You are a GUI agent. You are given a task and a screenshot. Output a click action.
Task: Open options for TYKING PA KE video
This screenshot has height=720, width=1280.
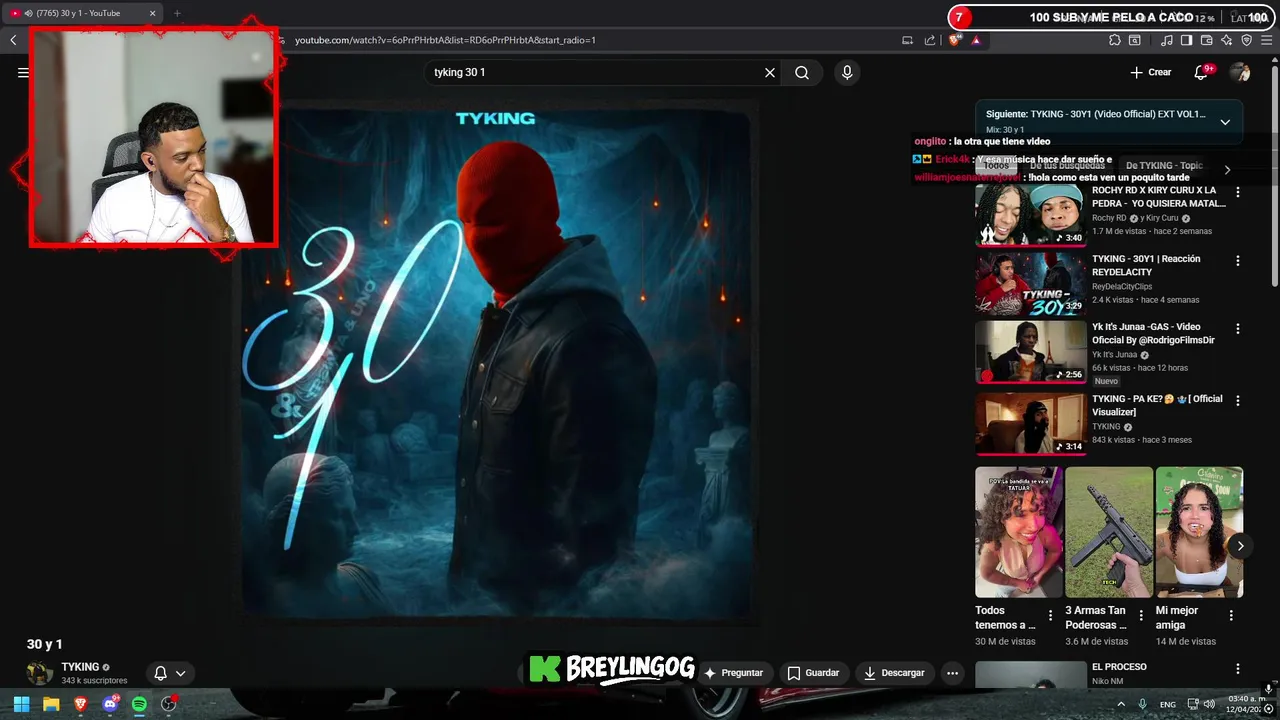(x=1237, y=401)
